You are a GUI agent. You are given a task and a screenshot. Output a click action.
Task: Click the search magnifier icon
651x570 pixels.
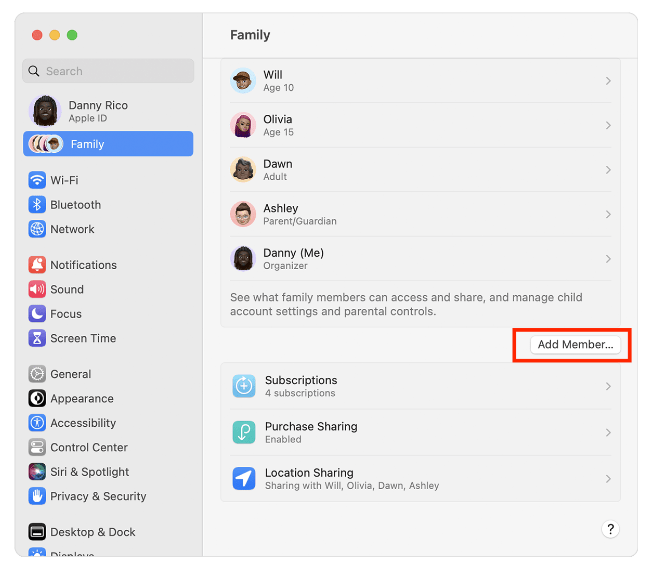pyautogui.click(x=34, y=71)
